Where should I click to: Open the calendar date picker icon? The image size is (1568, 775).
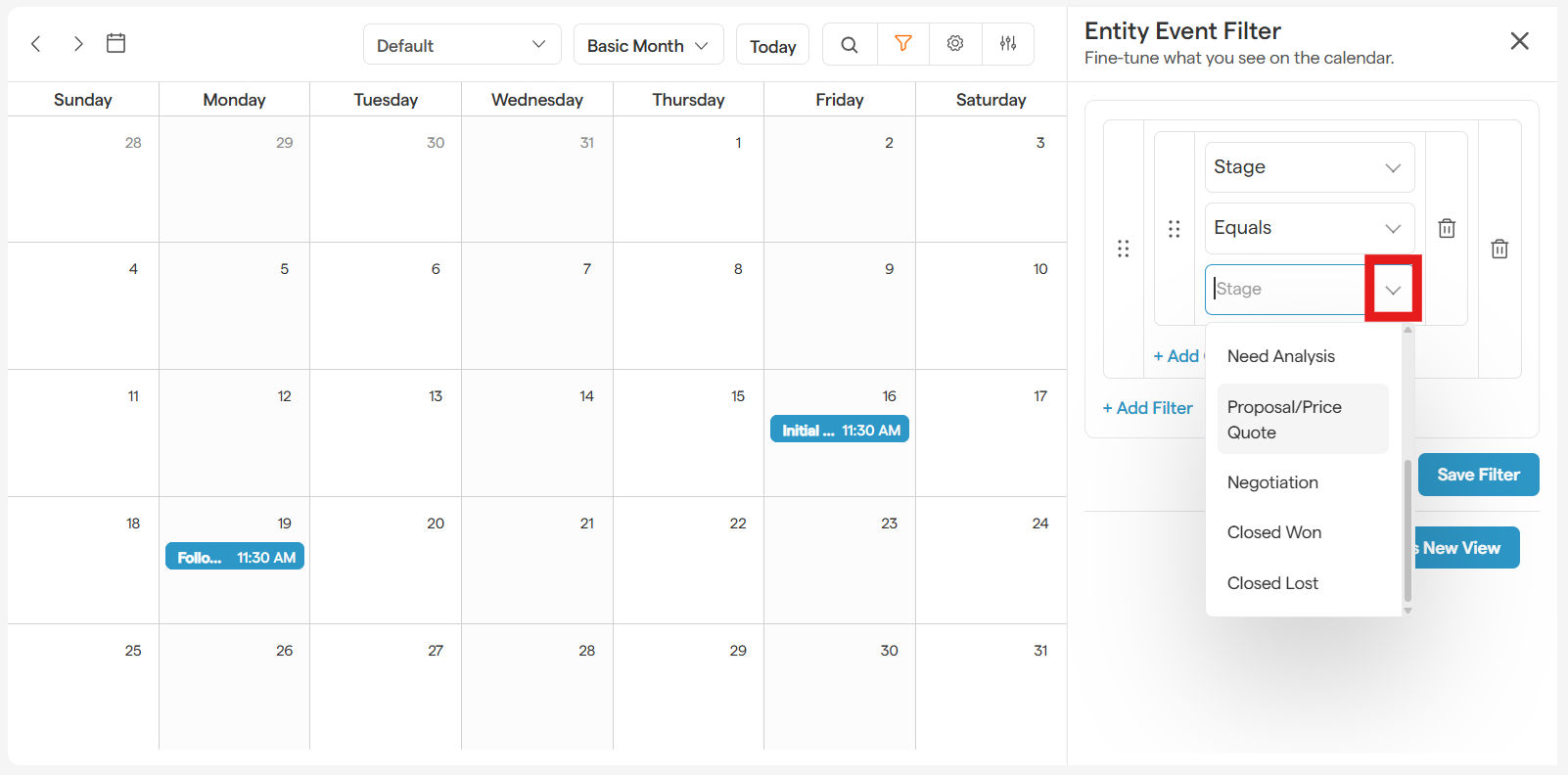[116, 43]
